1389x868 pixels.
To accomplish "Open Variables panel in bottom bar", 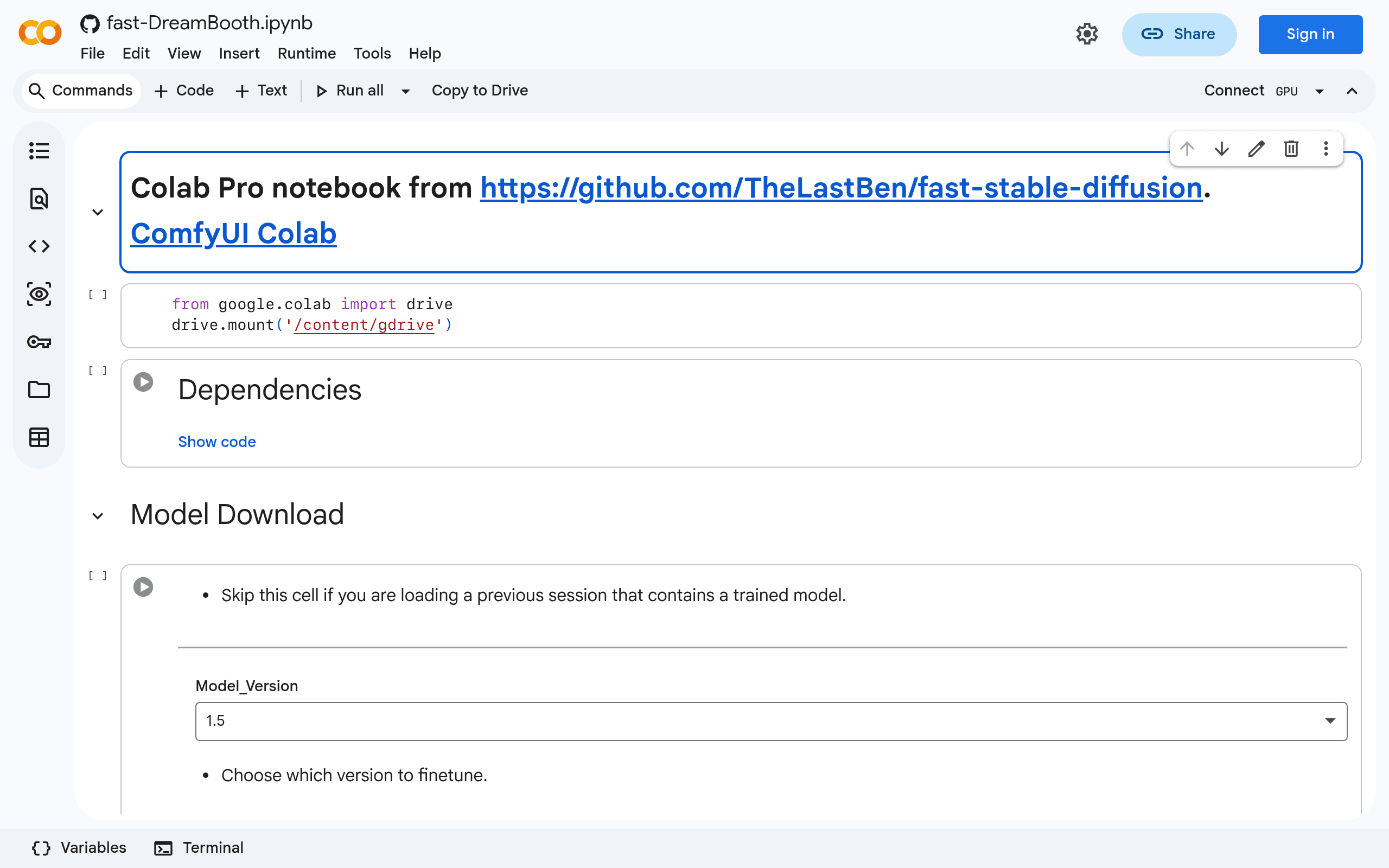I will pos(79,848).
